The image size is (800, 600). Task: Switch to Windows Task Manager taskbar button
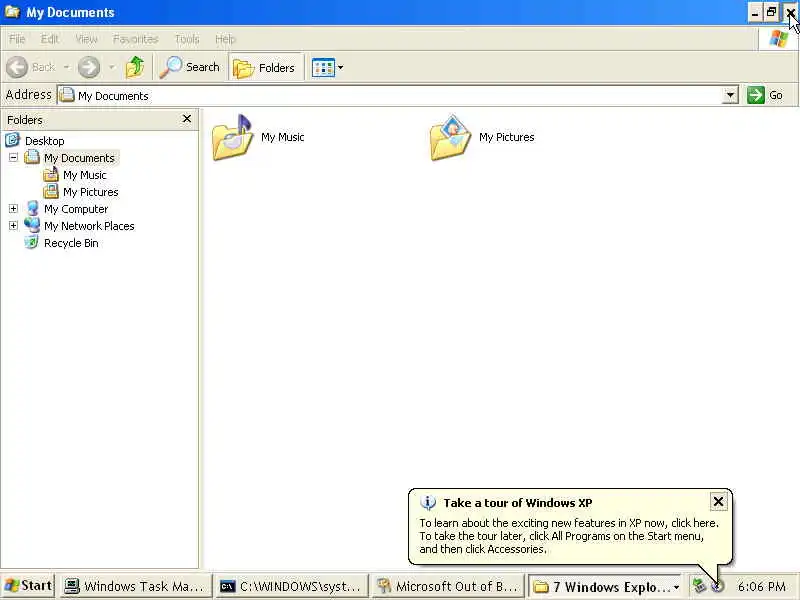point(135,587)
